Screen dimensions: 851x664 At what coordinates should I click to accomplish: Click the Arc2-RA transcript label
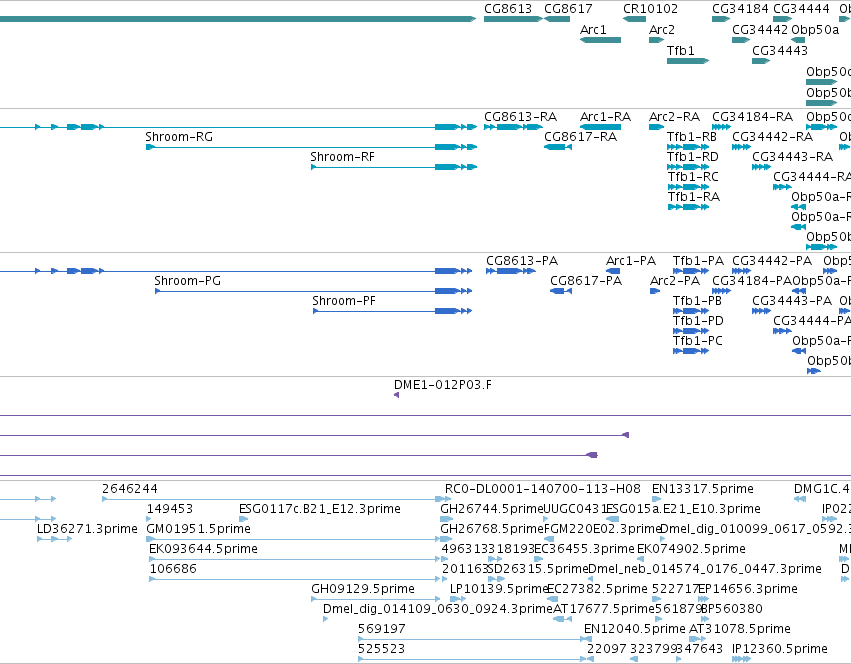point(674,117)
